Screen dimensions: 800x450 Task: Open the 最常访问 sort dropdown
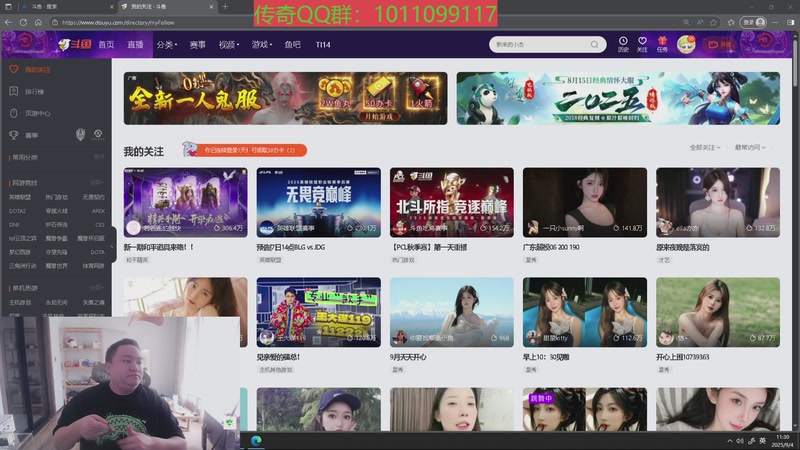click(750, 147)
